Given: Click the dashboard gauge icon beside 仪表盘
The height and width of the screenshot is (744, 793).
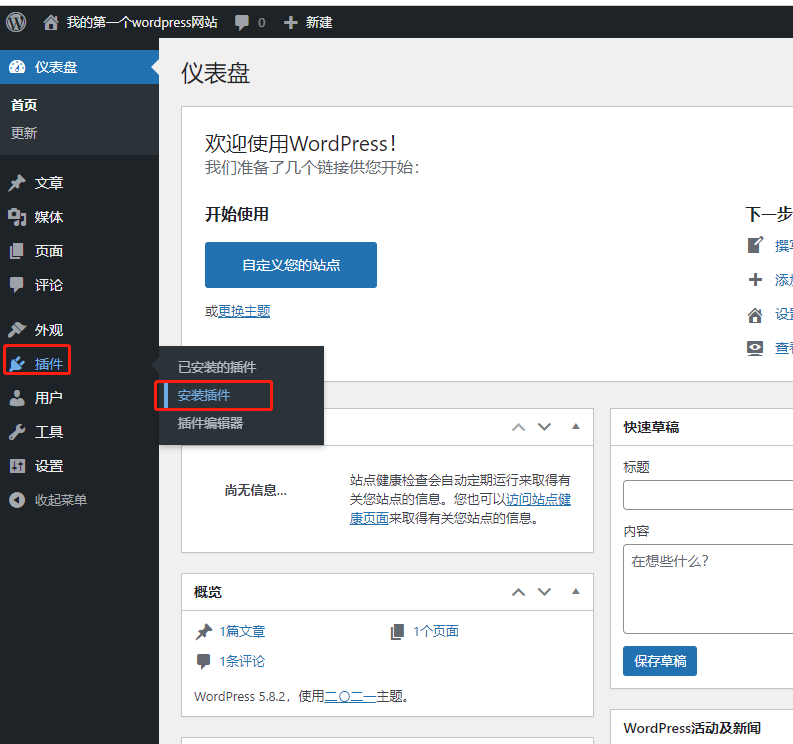Looking at the screenshot, I should point(17,67).
